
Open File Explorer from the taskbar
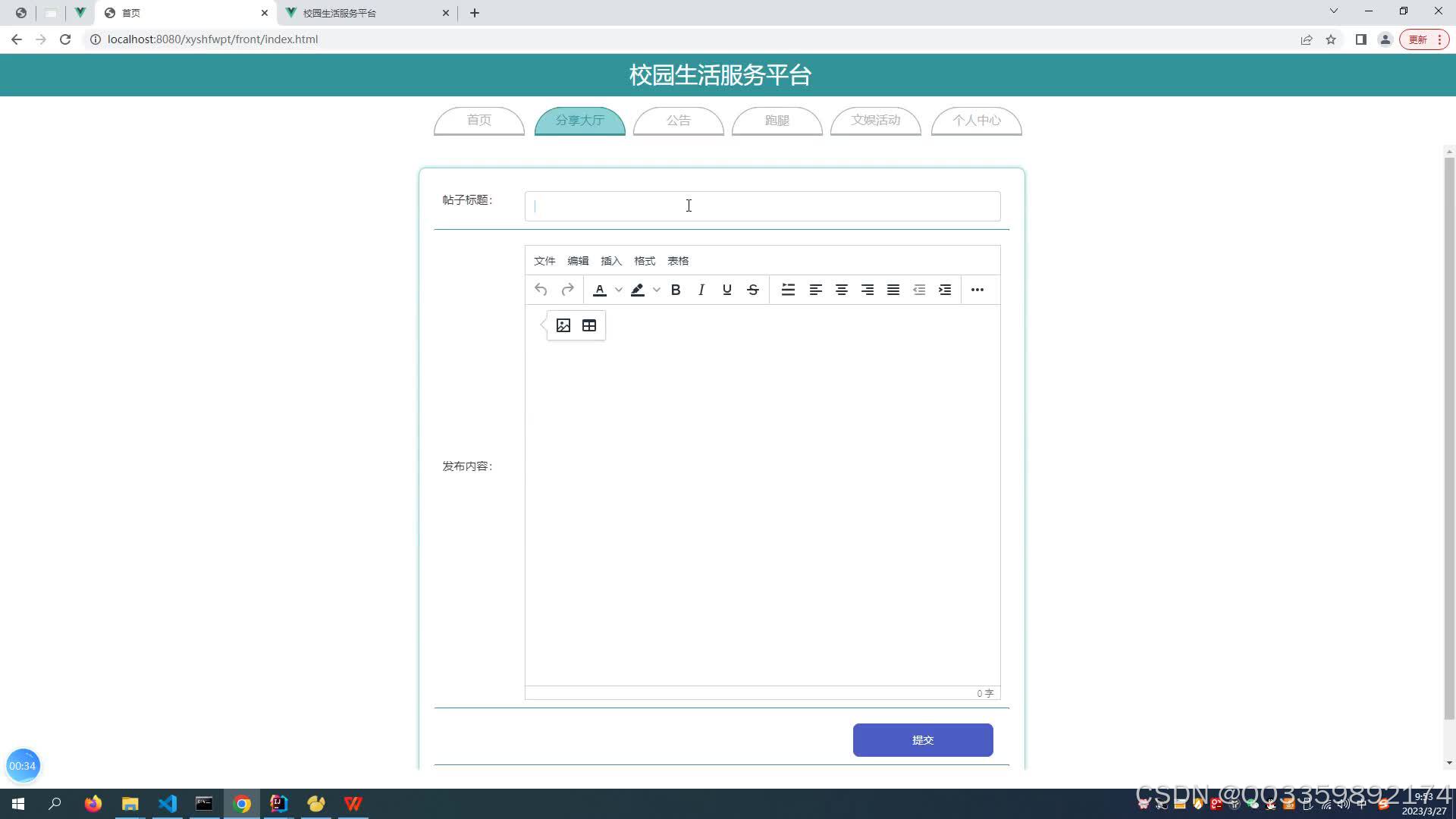coord(130,804)
